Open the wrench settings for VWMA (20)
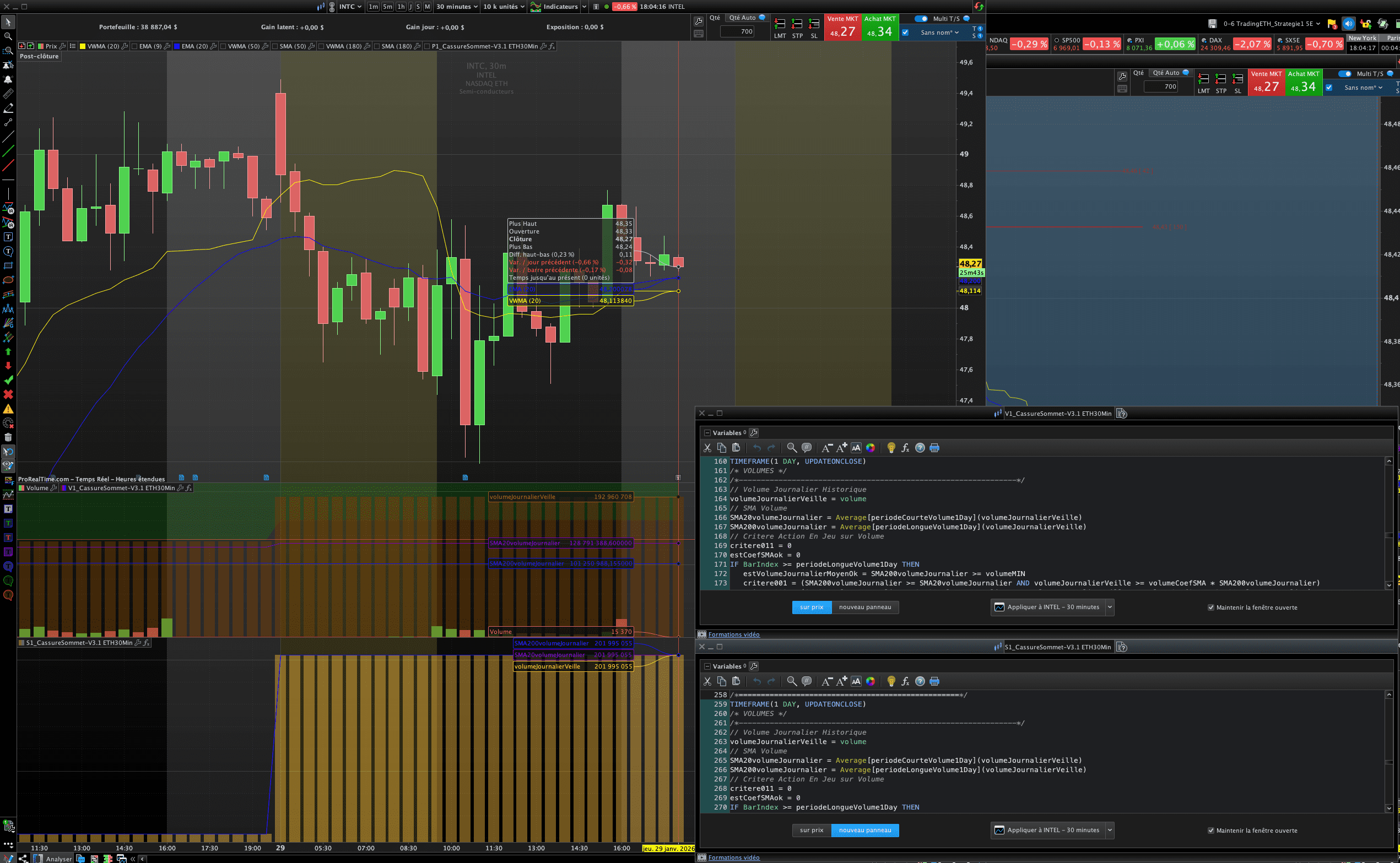The height and width of the screenshot is (863, 1400). 125,46
